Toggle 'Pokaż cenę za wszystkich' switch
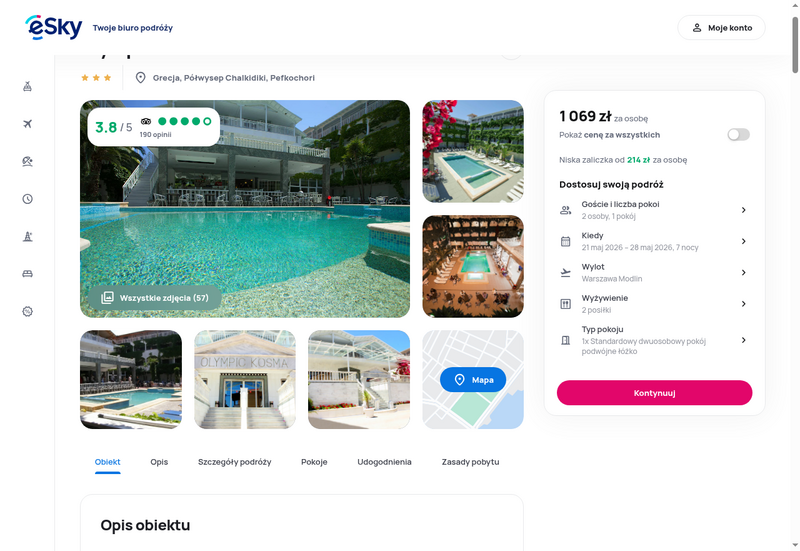The width and height of the screenshot is (800, 551). (738, 135)
